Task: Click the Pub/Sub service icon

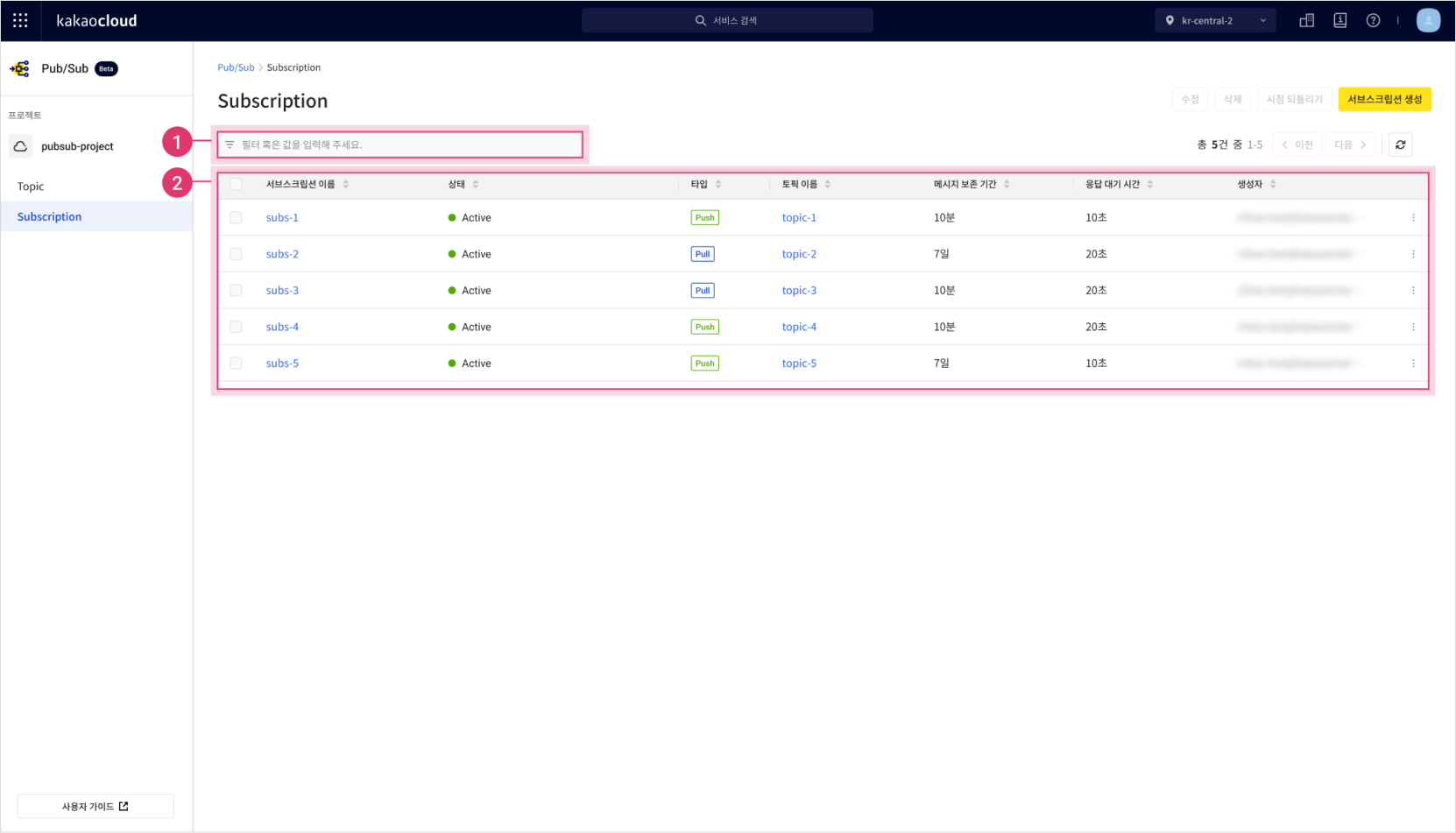Action: tap(20, 68)
